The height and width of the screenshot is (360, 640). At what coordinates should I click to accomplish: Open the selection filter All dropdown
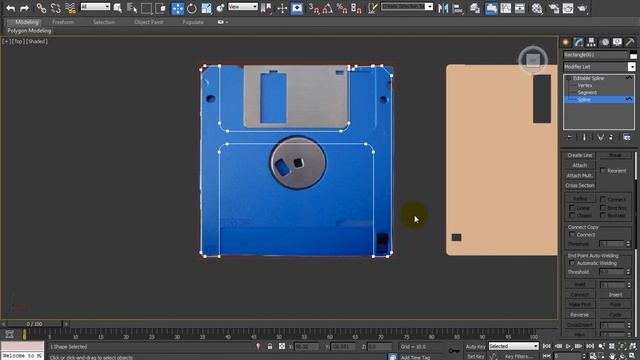[95, 7]
